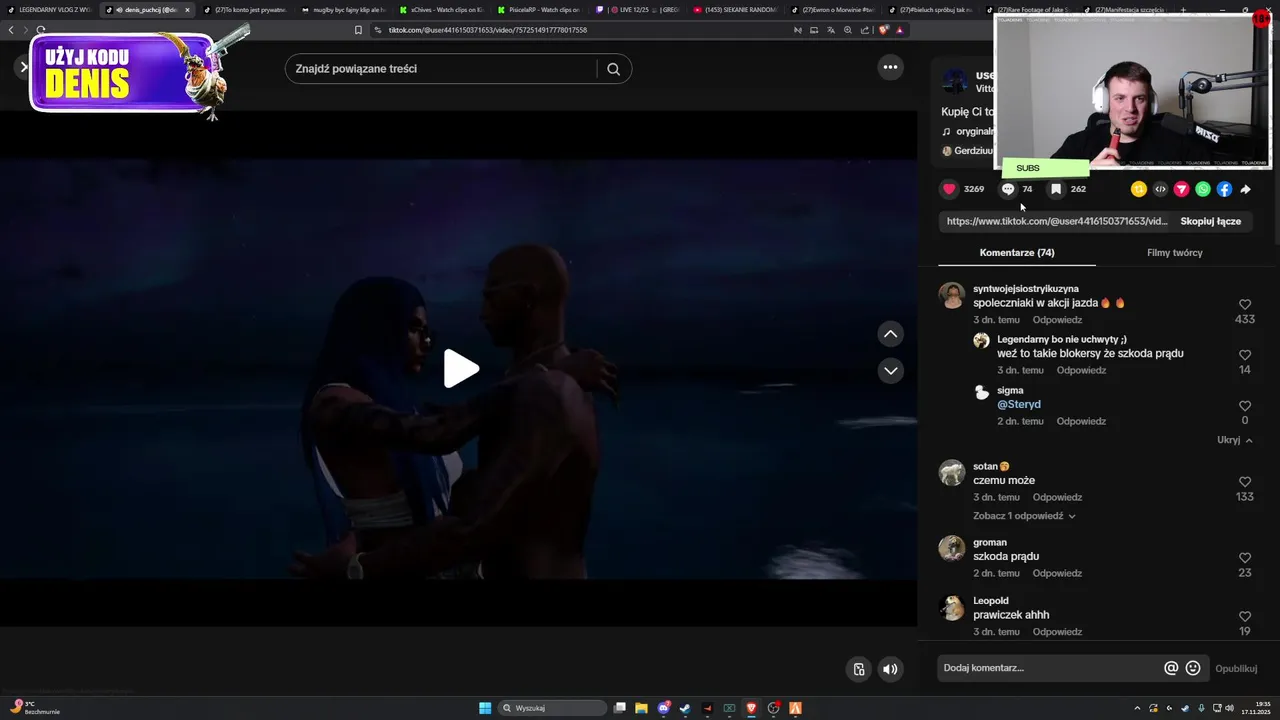The width and height of the screenshot is (1280, 720).
Task: Like reply from Legendarny bo nie uchwyty
Action: 1245,355
